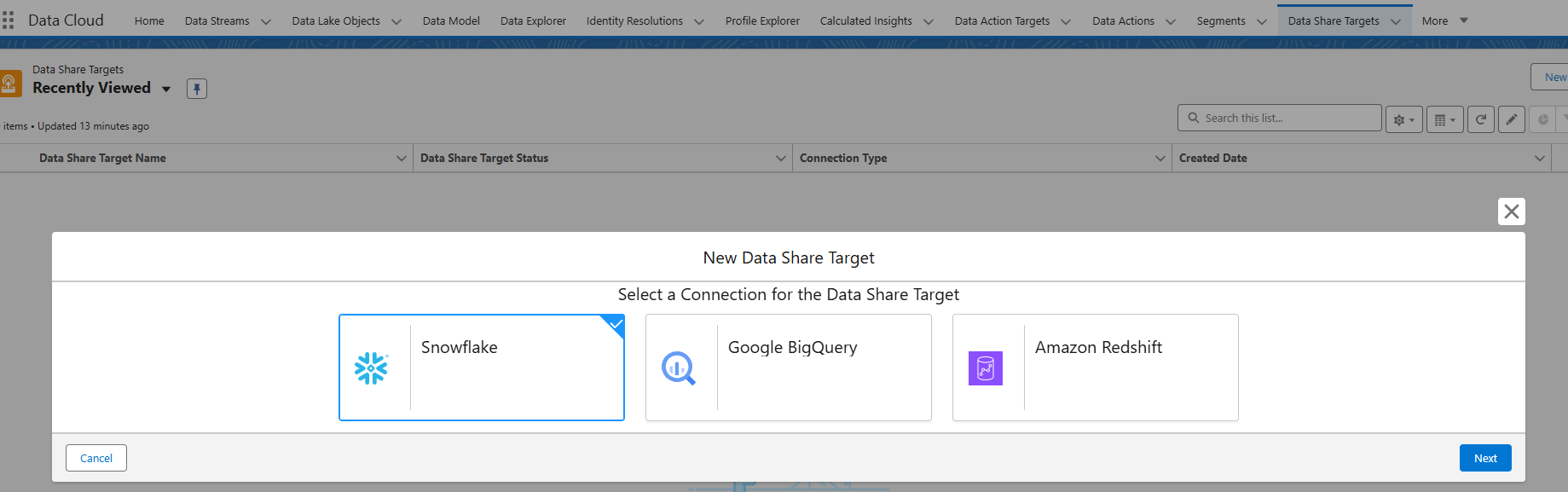The height and width of the screenshot is (492, 1568).
Task: Open Created Date column menu
Action: click(1540, 159)
